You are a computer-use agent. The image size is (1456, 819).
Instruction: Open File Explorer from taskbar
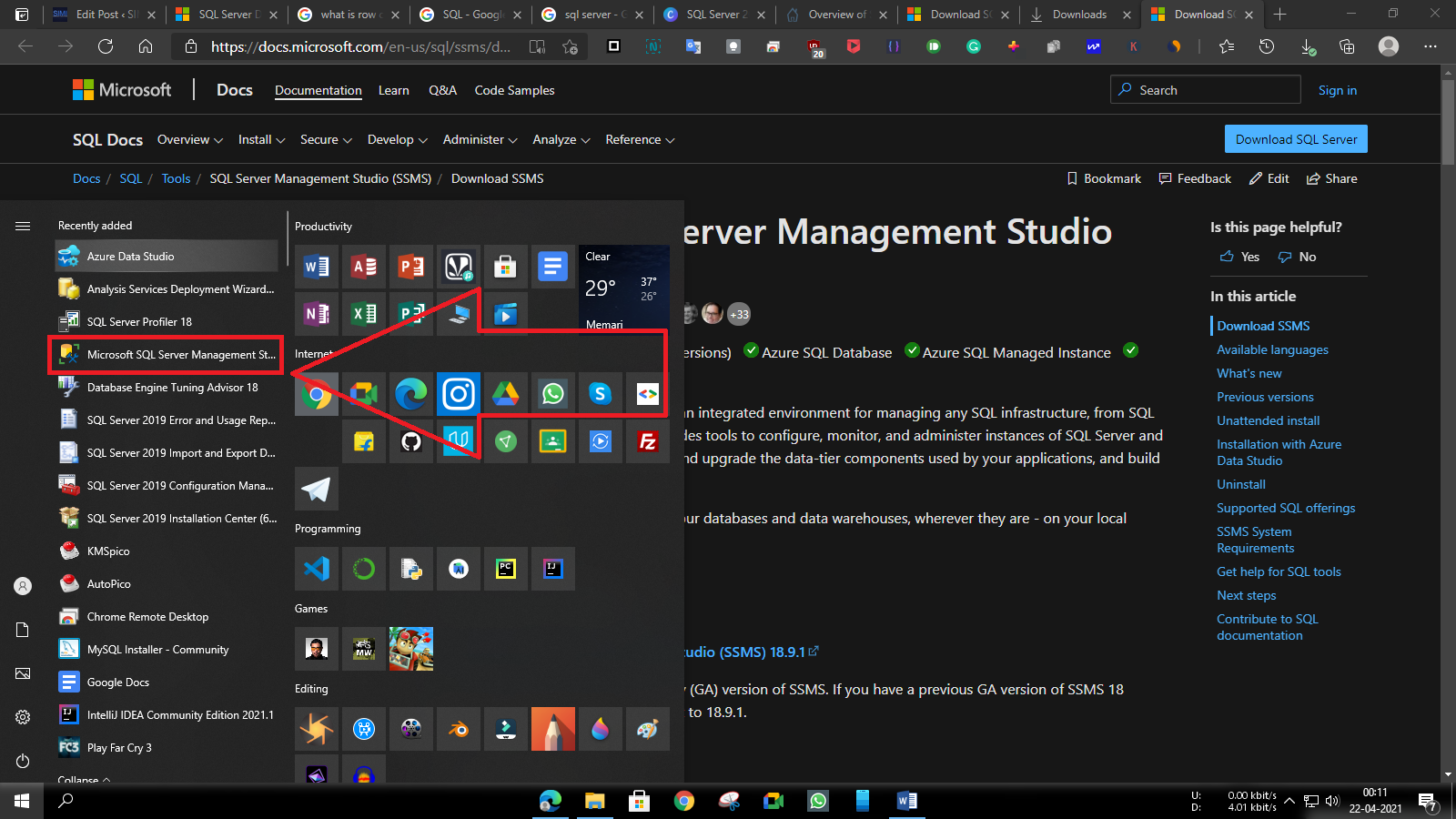click(594, 801)
